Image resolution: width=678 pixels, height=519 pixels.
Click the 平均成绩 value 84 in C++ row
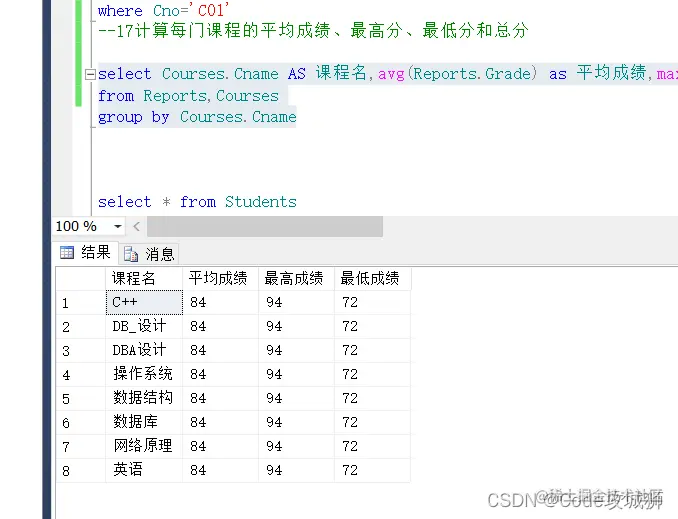pyautogui.click(x=221, y=302)
